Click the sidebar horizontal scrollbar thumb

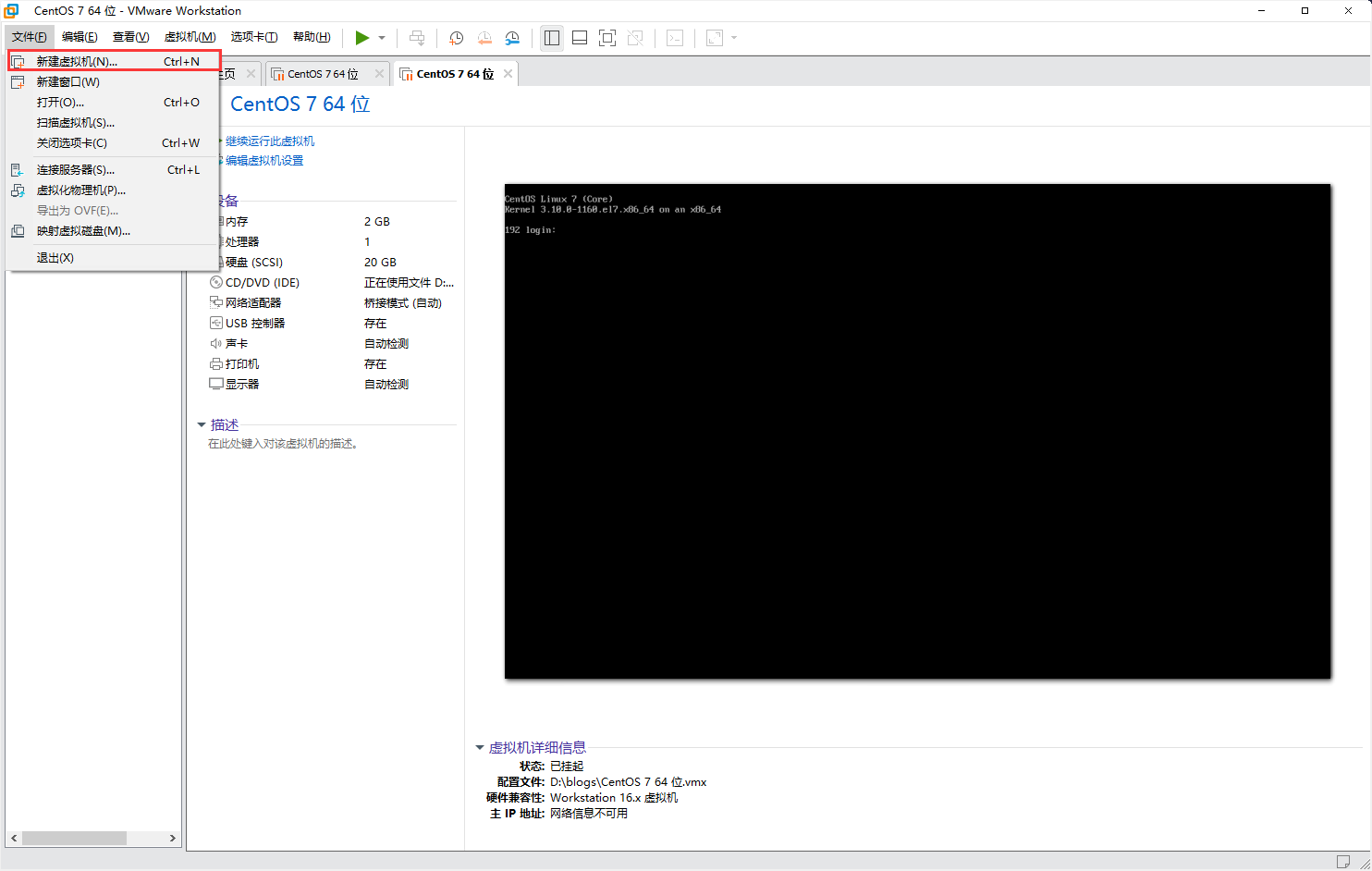click(x=74, y=838)
